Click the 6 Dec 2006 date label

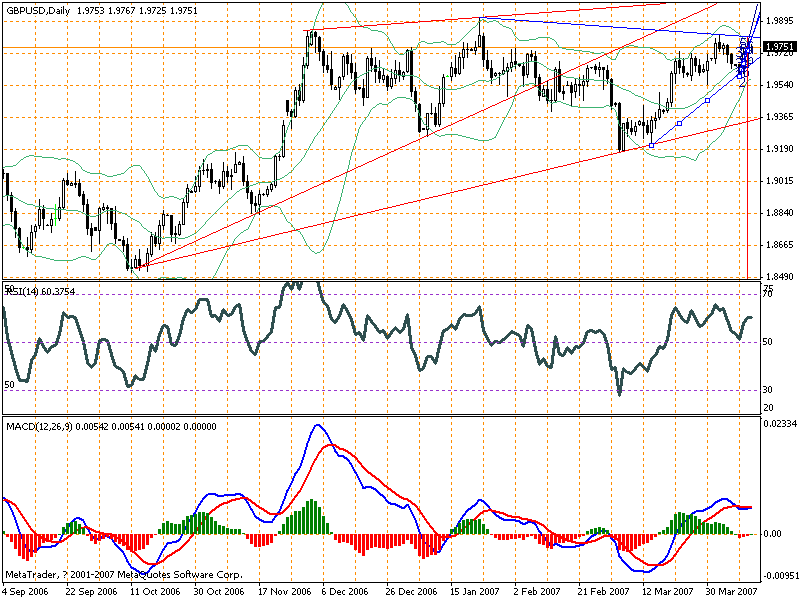(345, 591)
